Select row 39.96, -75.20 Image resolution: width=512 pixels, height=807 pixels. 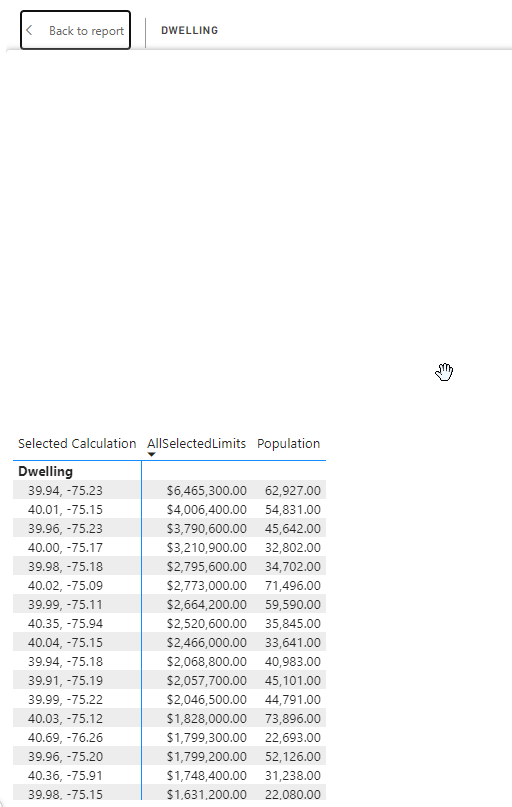(65, 757)
